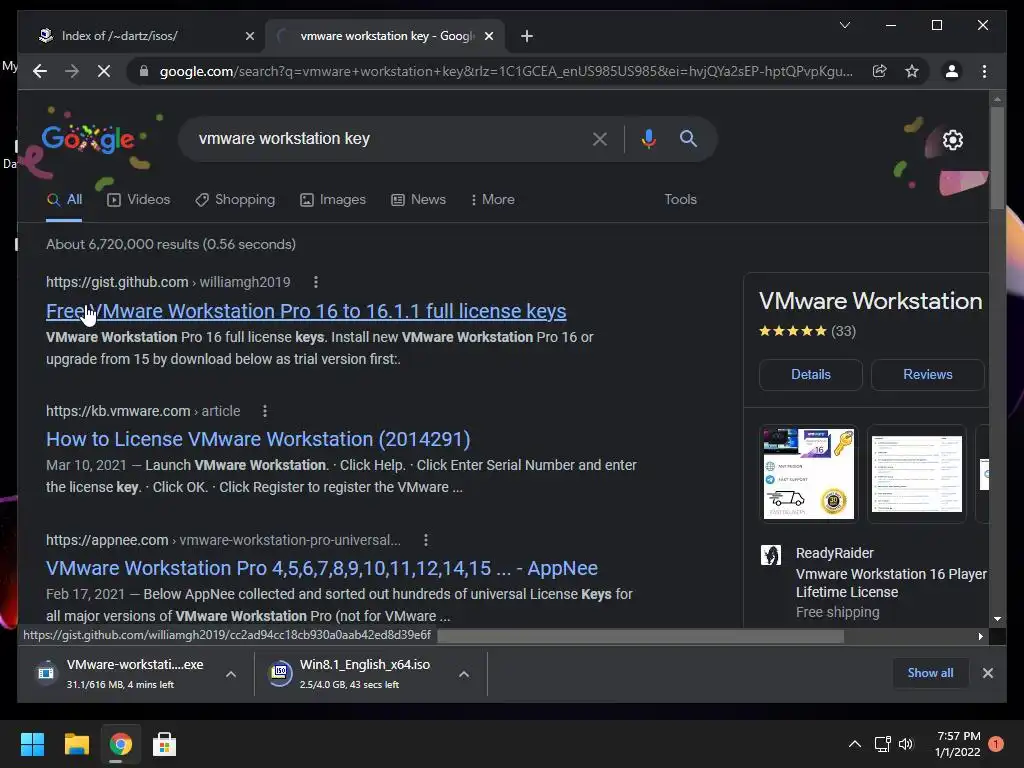Viewport: 1024px width, 768px height.
Task: Open options for the kb.vmware.com result
Action: [264, 411]
